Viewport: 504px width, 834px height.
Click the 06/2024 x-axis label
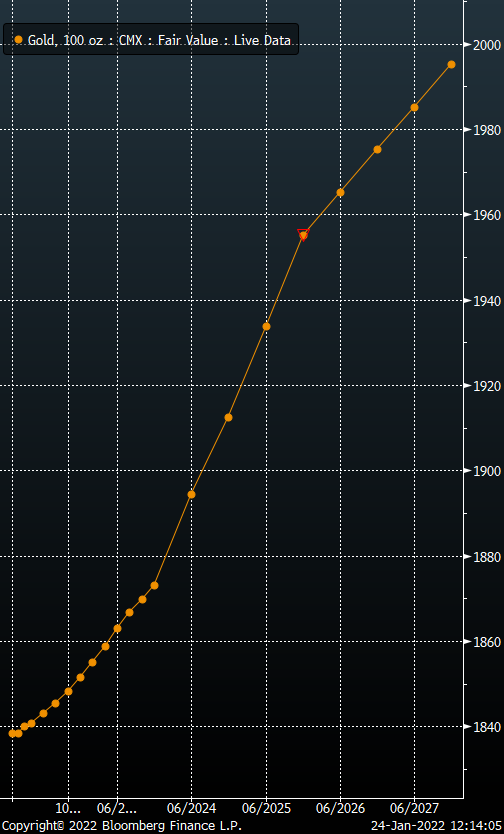(192, 808)
